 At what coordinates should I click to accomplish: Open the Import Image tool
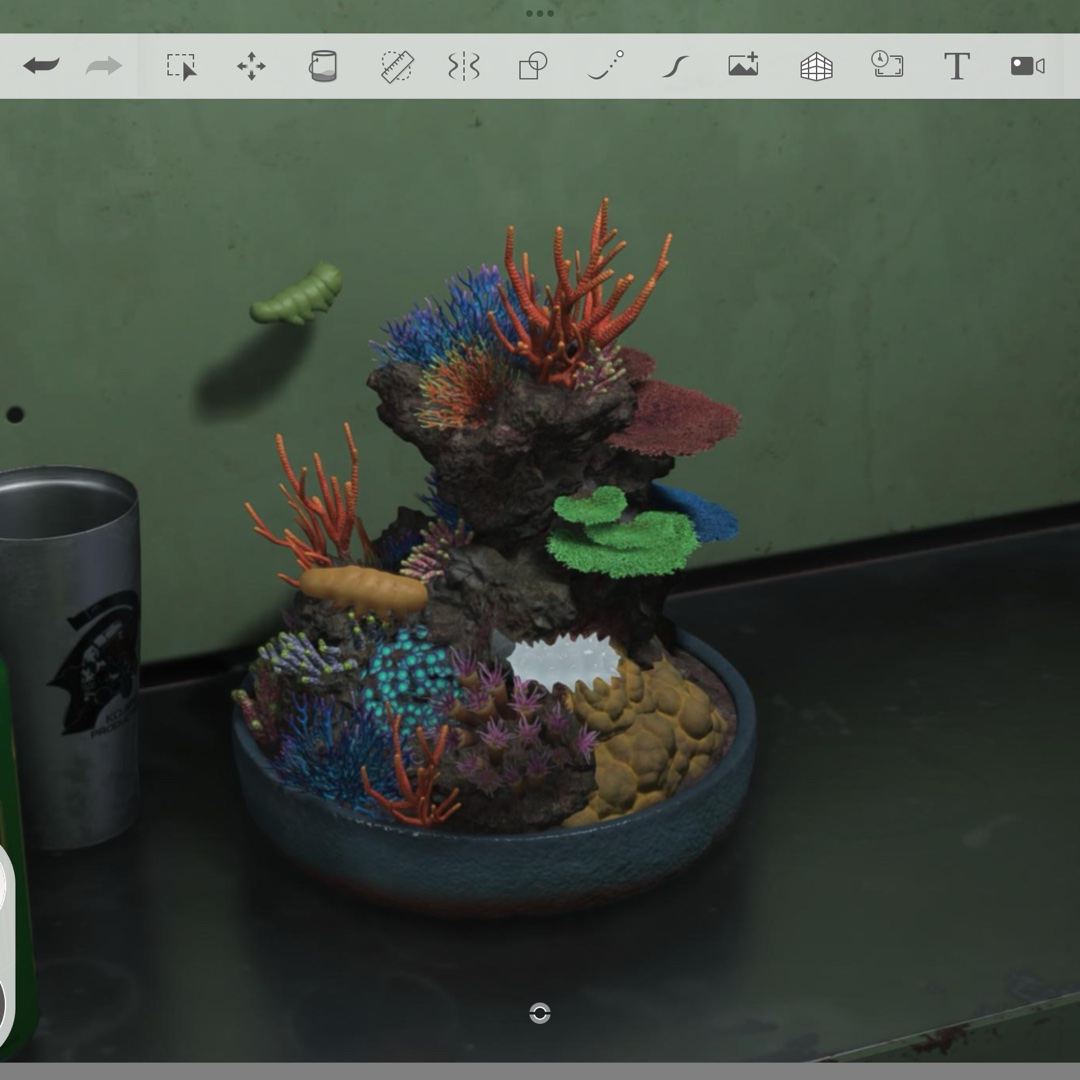(x=744, y=65)
